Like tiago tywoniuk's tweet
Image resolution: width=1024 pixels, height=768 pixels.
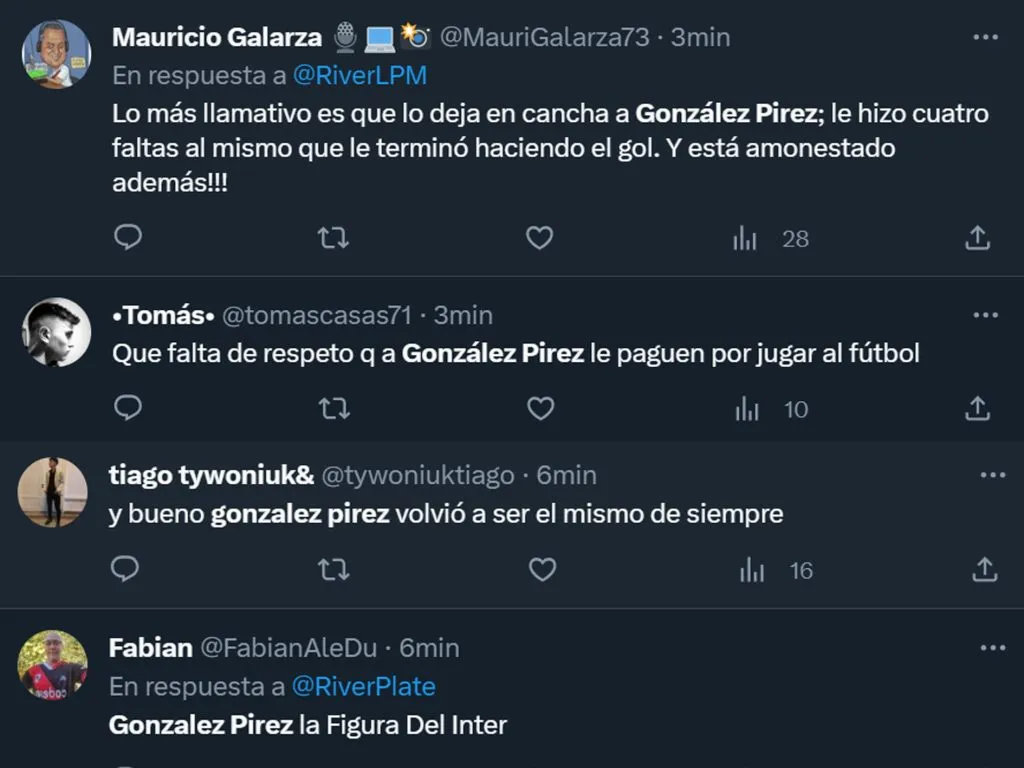pyautogui.click(x=542, y=570)
